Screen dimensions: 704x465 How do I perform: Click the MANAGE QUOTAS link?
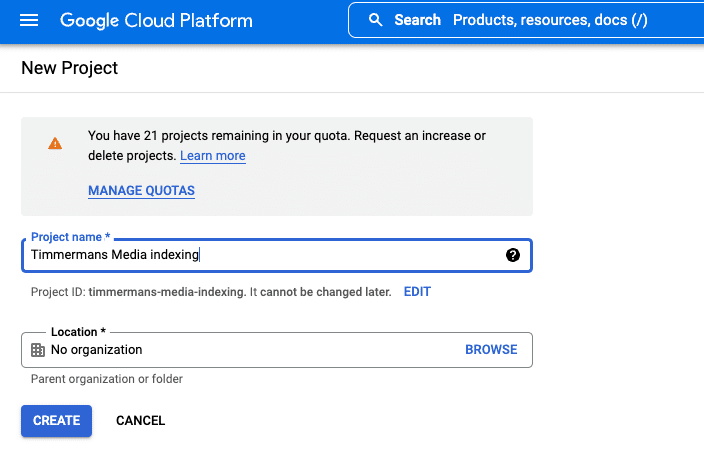141,190
